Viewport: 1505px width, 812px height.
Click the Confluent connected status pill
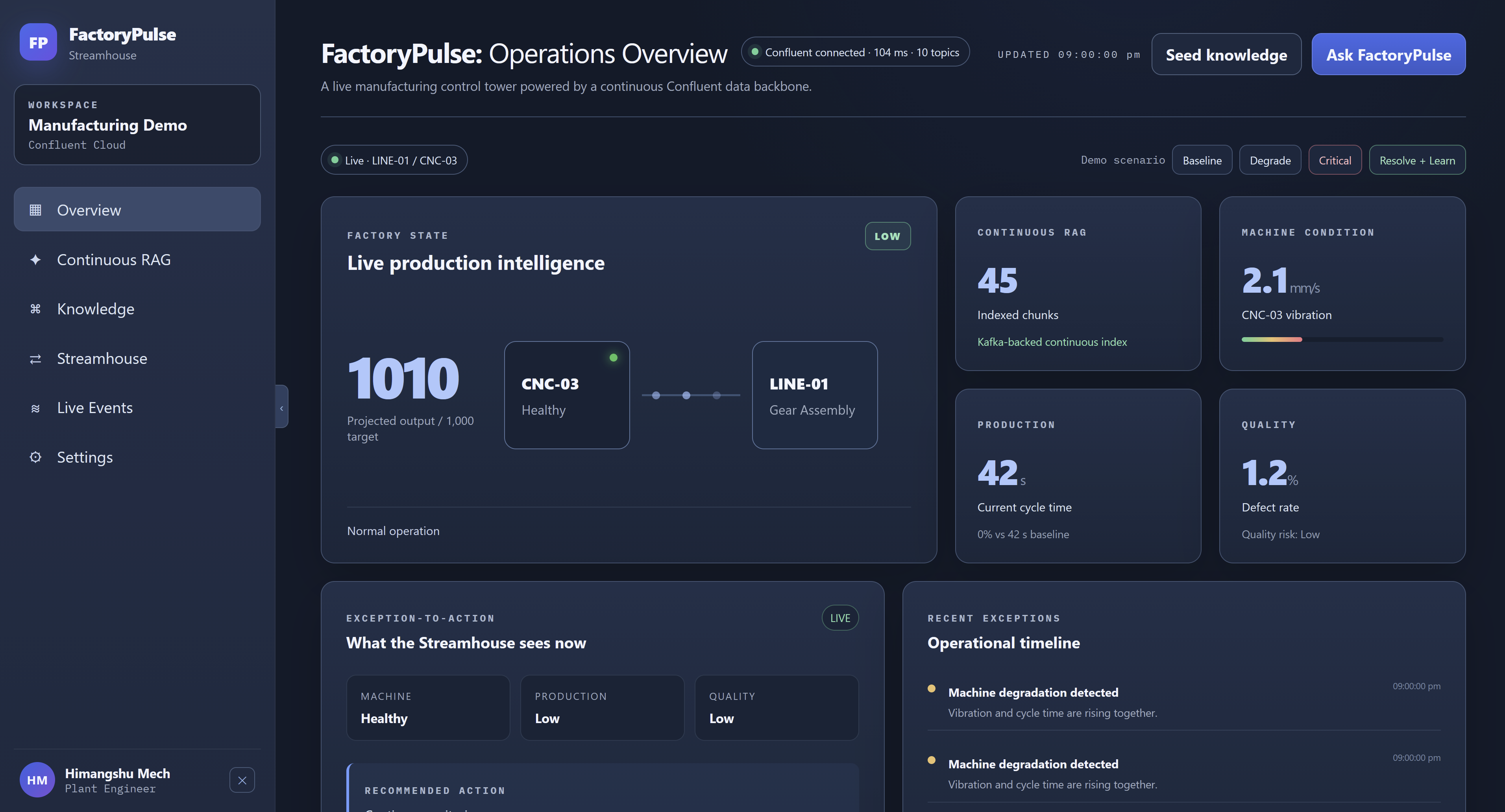pos(855,53)
